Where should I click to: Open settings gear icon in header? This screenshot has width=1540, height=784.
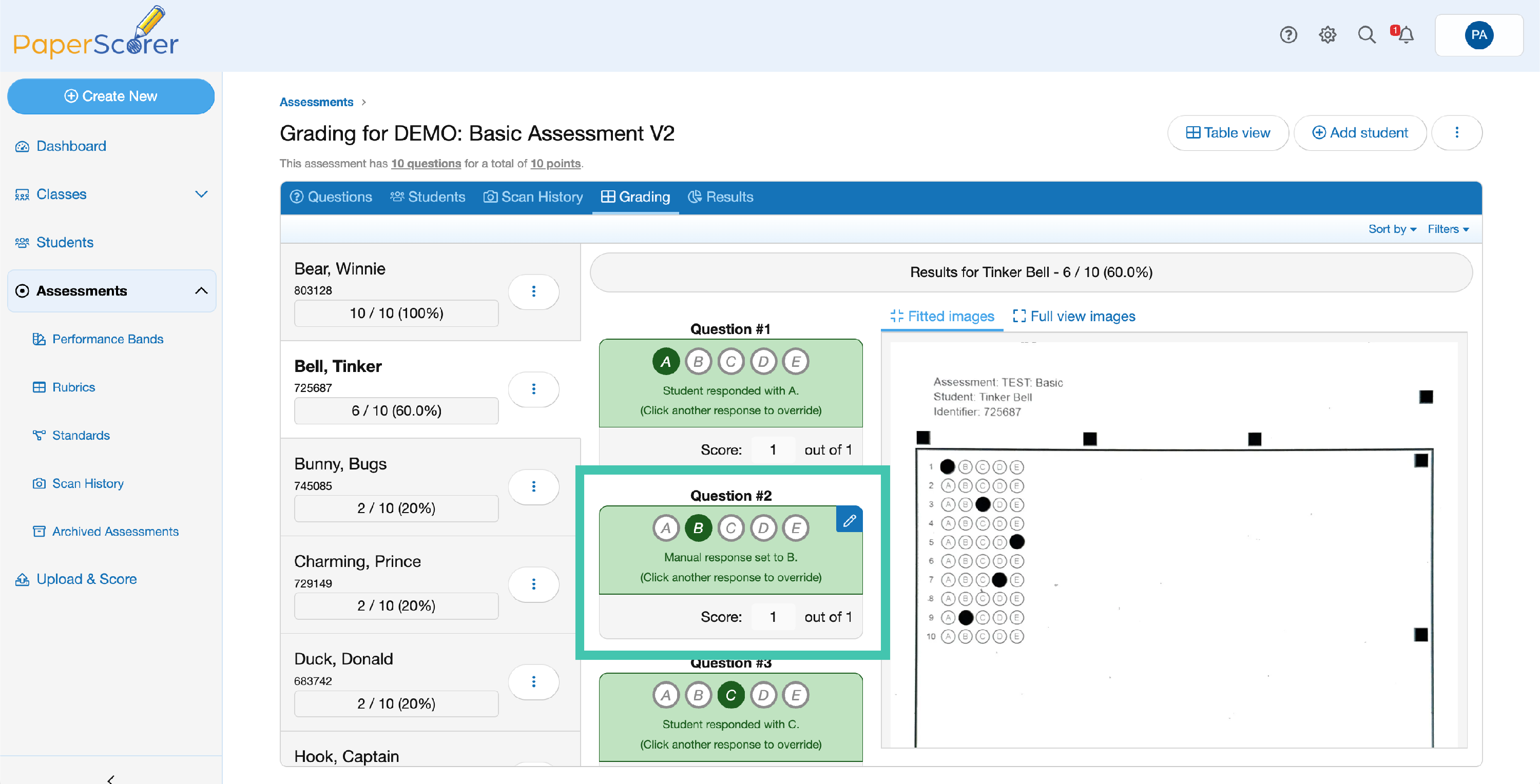tap(1327, 35)
